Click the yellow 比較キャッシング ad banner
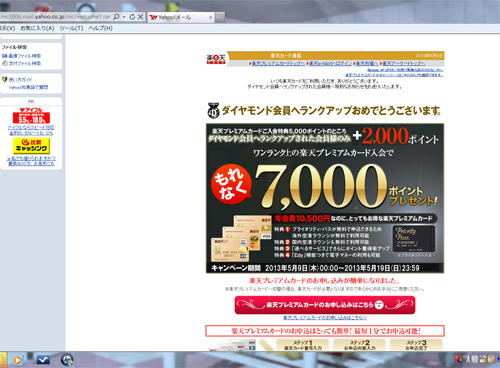 click(x=31, y=146)
